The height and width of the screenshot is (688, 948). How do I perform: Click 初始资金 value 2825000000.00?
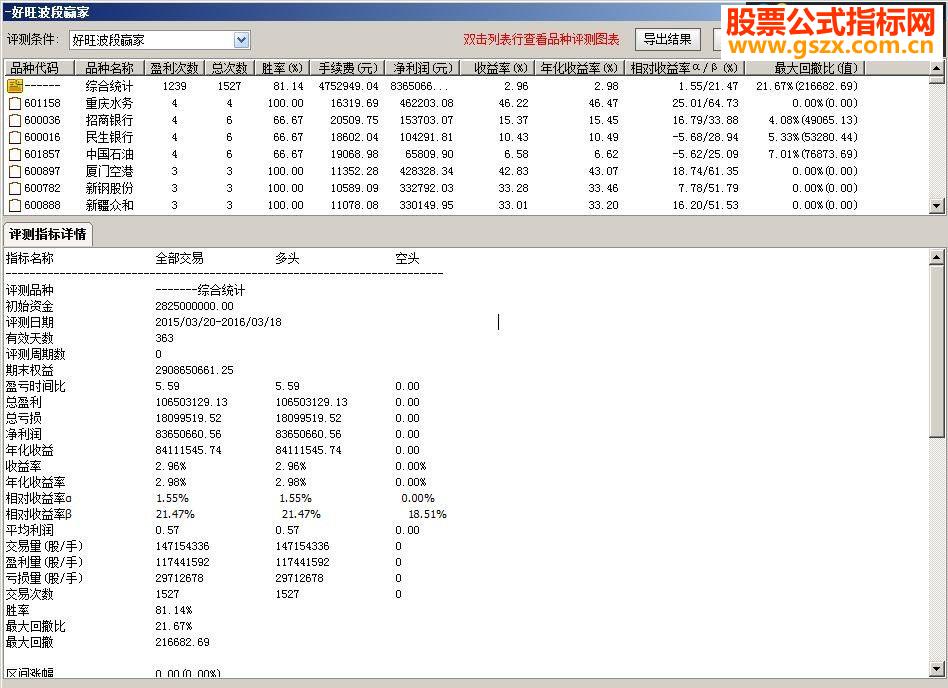pos(194,307)
